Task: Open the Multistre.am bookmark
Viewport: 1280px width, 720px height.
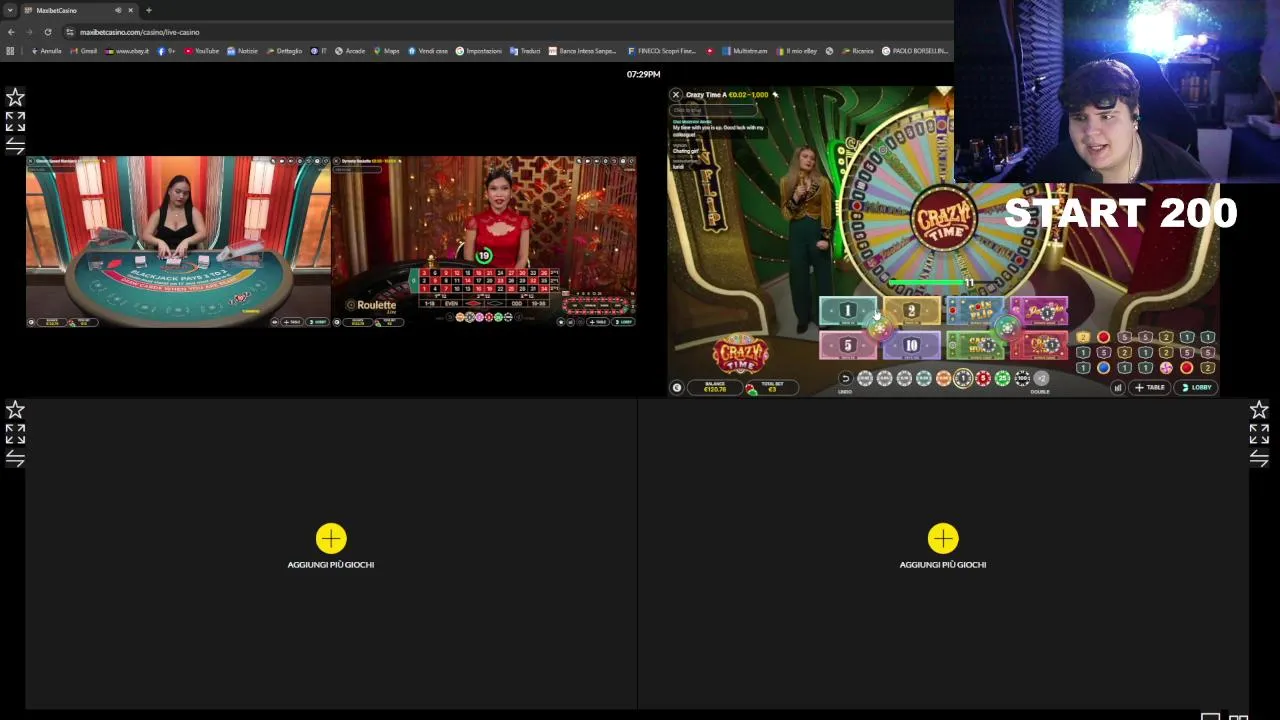Action: pos(745,51)
